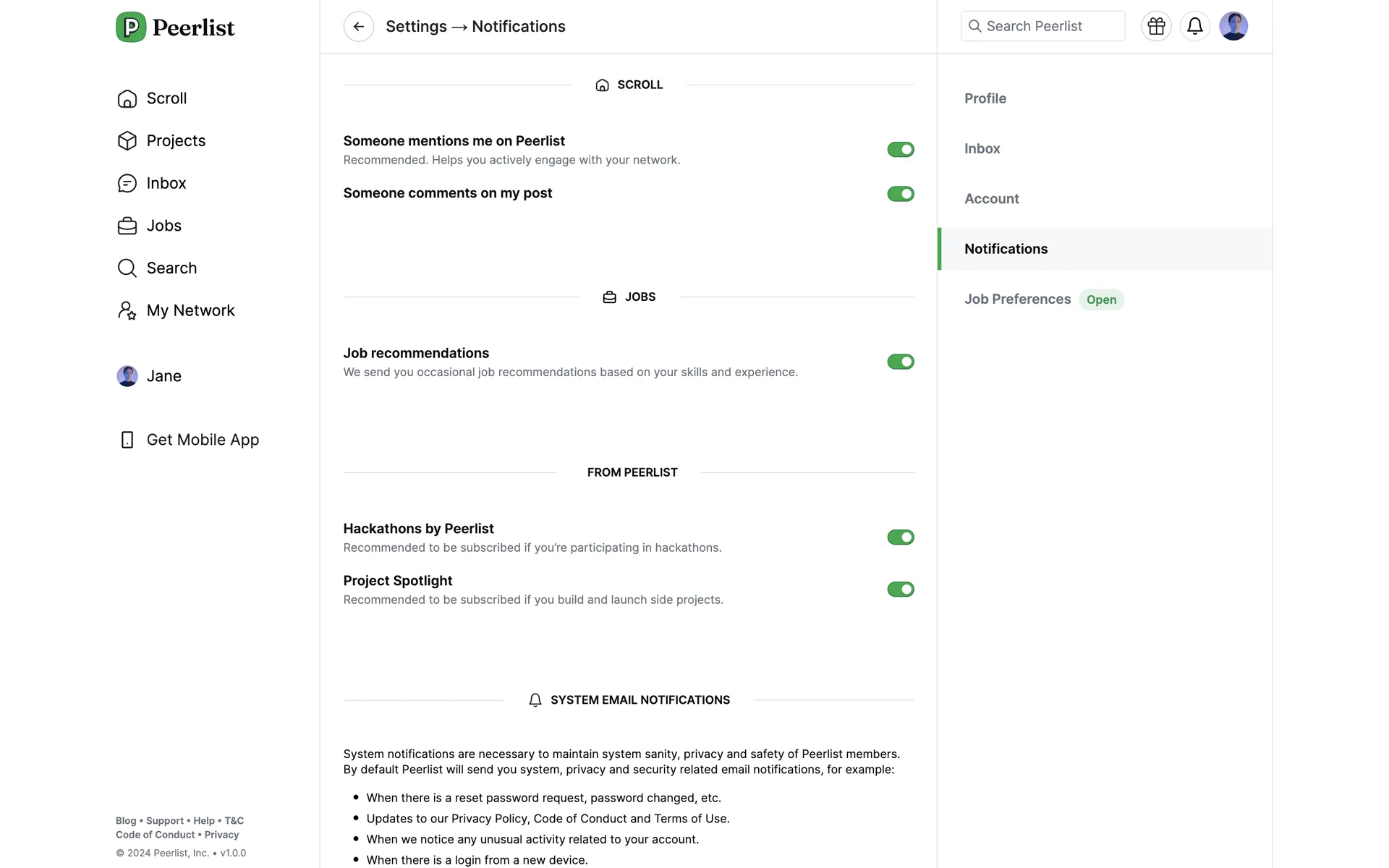Click the Privacy footer link
This screenshot has width=1389, height=868.
pyautogui.click(x=221, y=835)
